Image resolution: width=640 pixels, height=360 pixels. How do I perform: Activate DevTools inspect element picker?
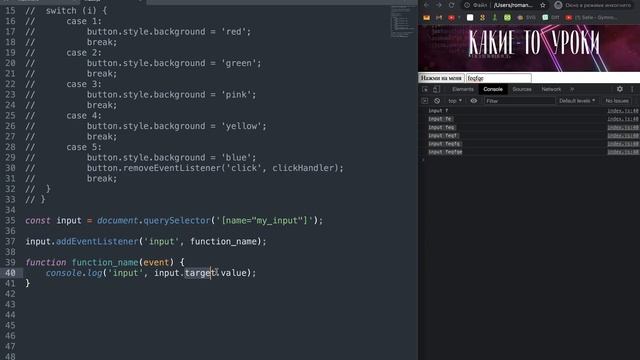click(x=425, y=89)
